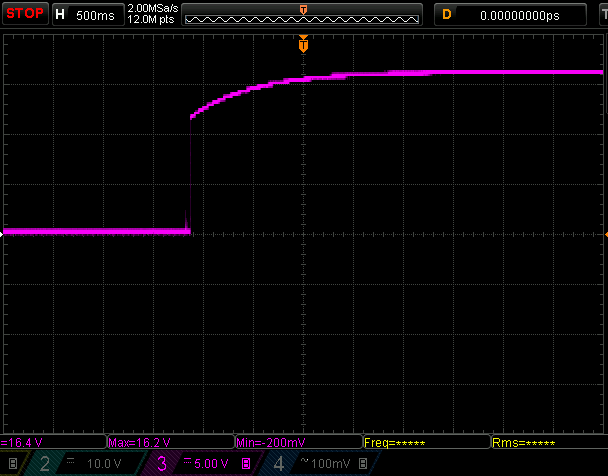Click channel 3 bandwidth limit B icon
Viewport: 608px width, 476px height.
pos(246,464)
